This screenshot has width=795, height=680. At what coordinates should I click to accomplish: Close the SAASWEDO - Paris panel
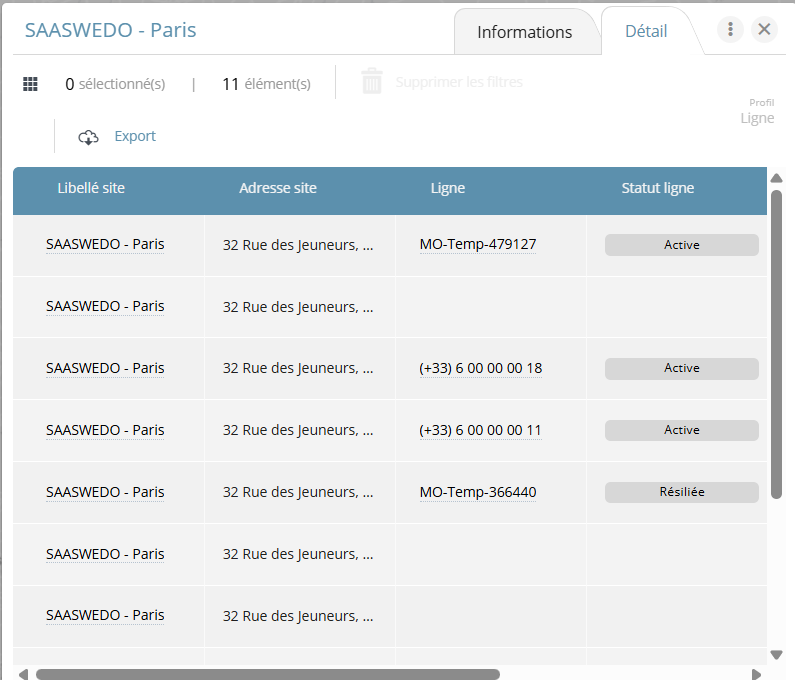point(764,29)
